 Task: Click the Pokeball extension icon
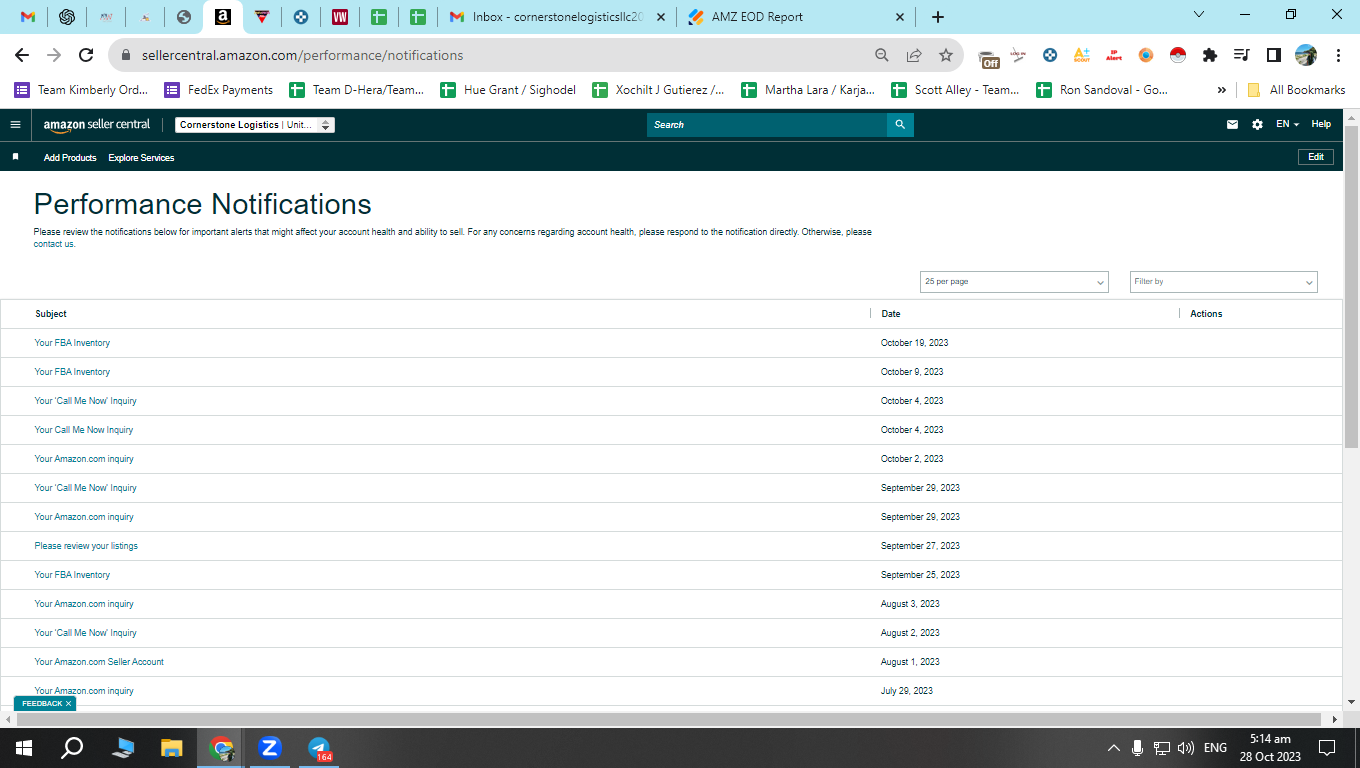tap(1178, 55)
